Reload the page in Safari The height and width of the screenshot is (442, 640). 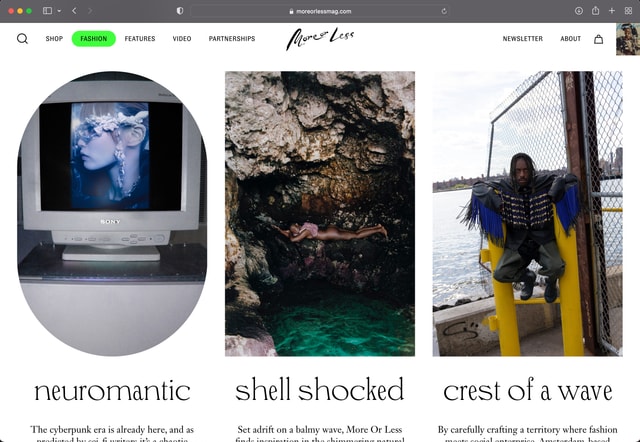point(443,10)
